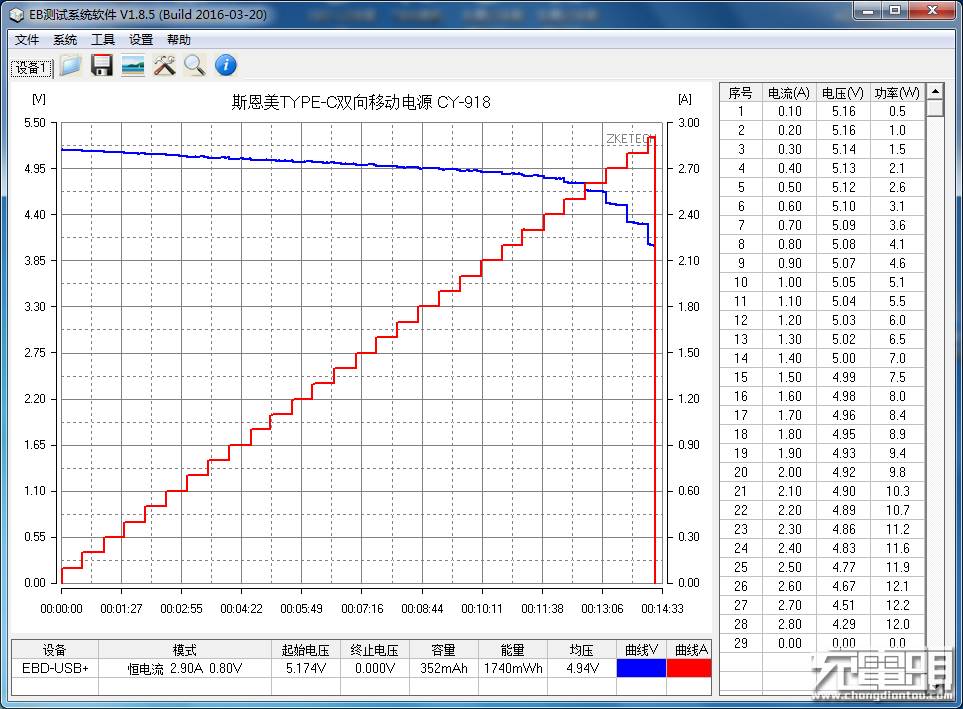Click the 1740mWh energy value
This screenshot has height=709, width=963.
[513, 668]
